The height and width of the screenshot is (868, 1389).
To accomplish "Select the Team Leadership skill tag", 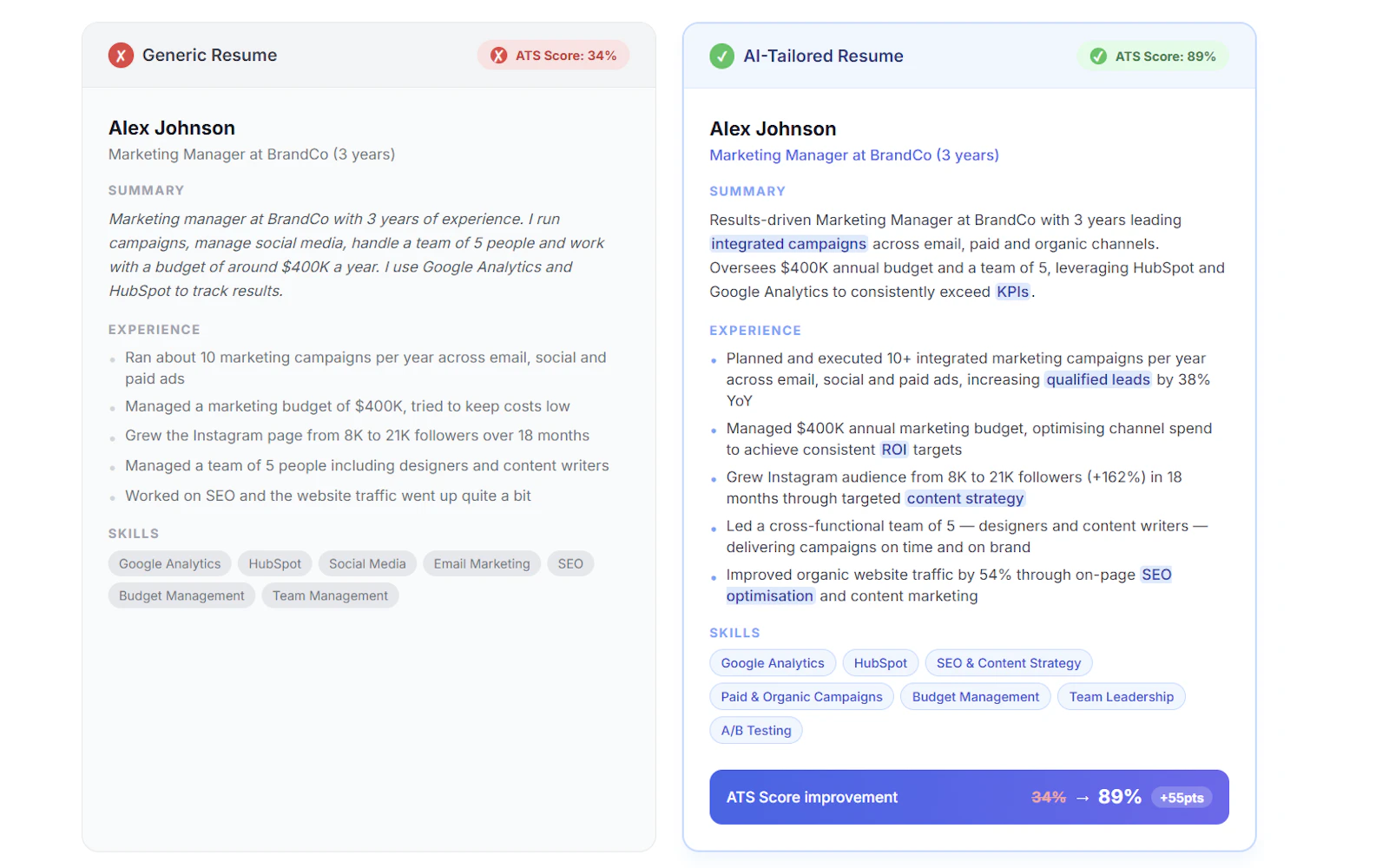I will 1122,697.
